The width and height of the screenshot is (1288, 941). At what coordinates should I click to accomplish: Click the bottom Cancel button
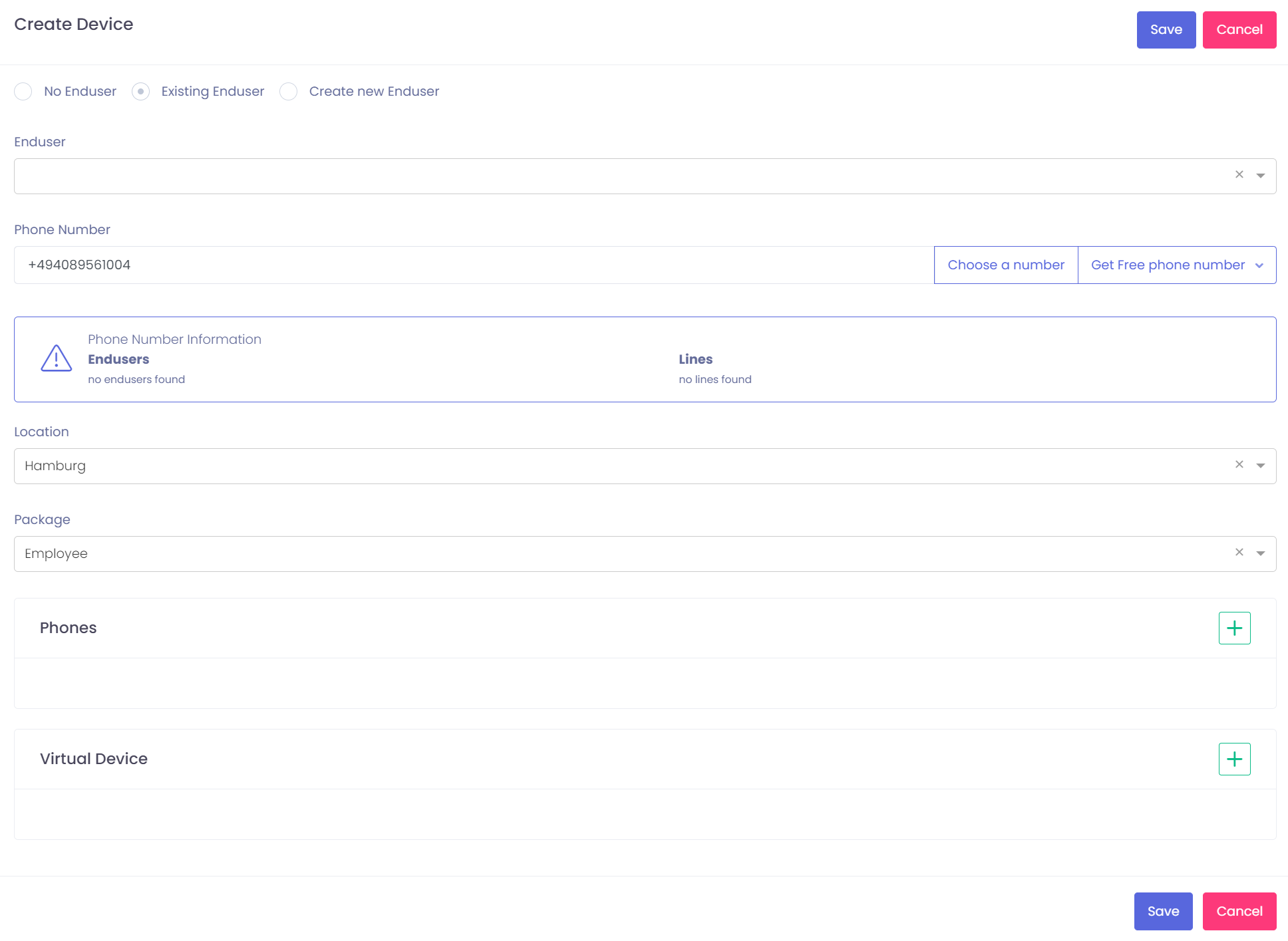click(1239, 911)
